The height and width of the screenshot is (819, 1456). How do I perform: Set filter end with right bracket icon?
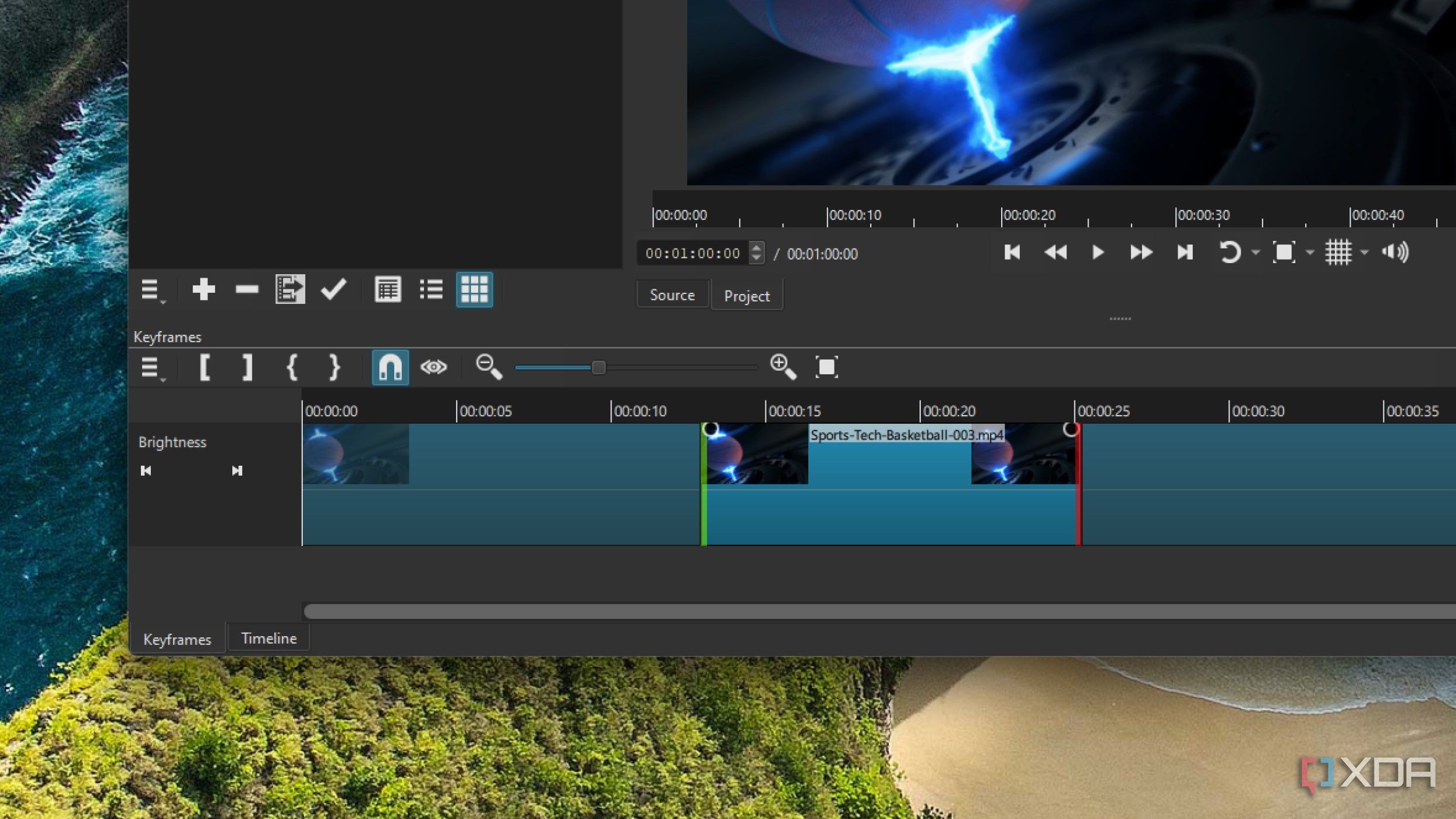click(248, 367)
